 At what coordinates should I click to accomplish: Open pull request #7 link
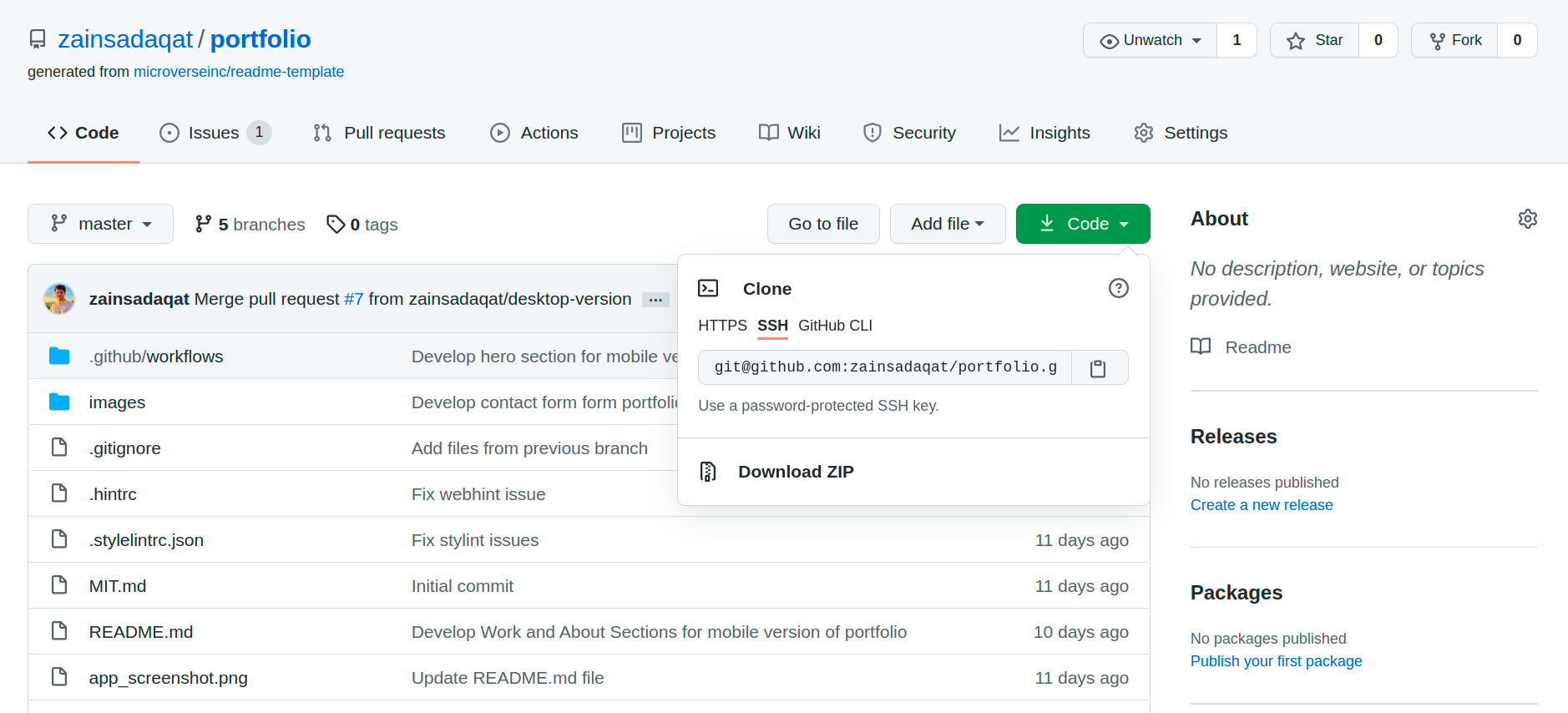pos(354,299)
